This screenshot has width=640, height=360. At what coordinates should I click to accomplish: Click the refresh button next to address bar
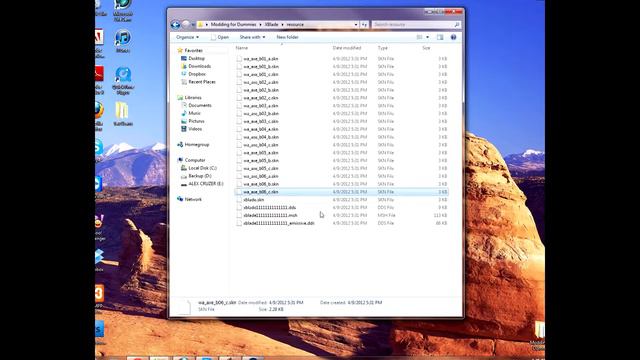[364, 24]
